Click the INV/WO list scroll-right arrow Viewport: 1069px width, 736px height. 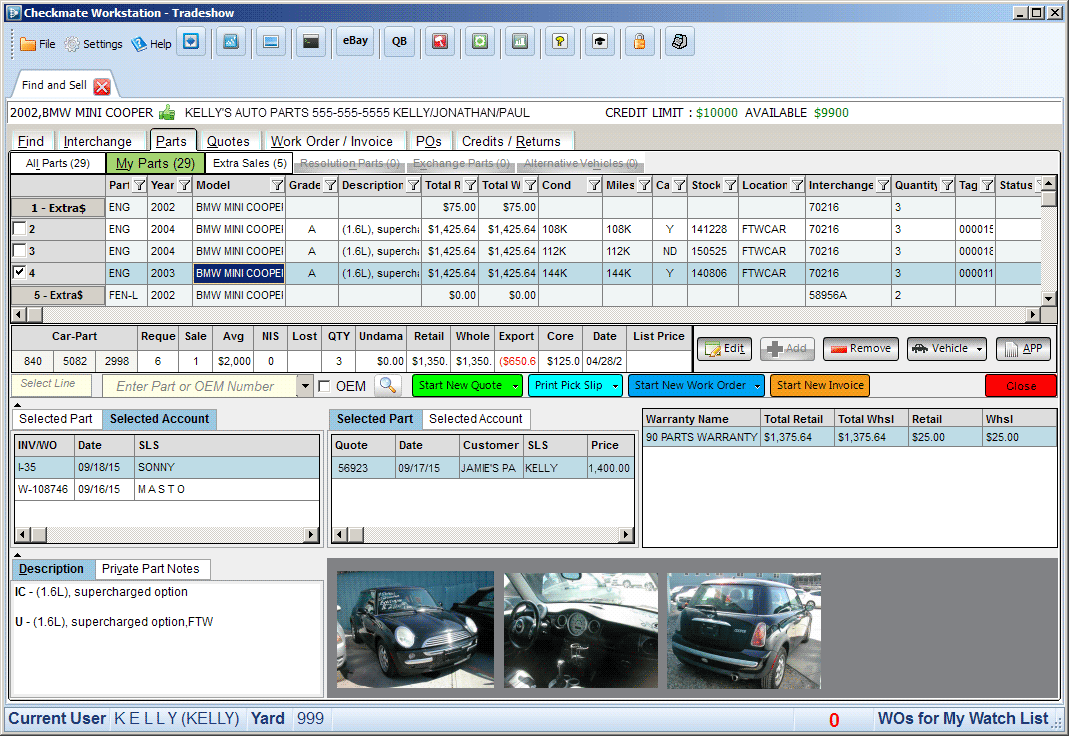[x=312, y=535]
